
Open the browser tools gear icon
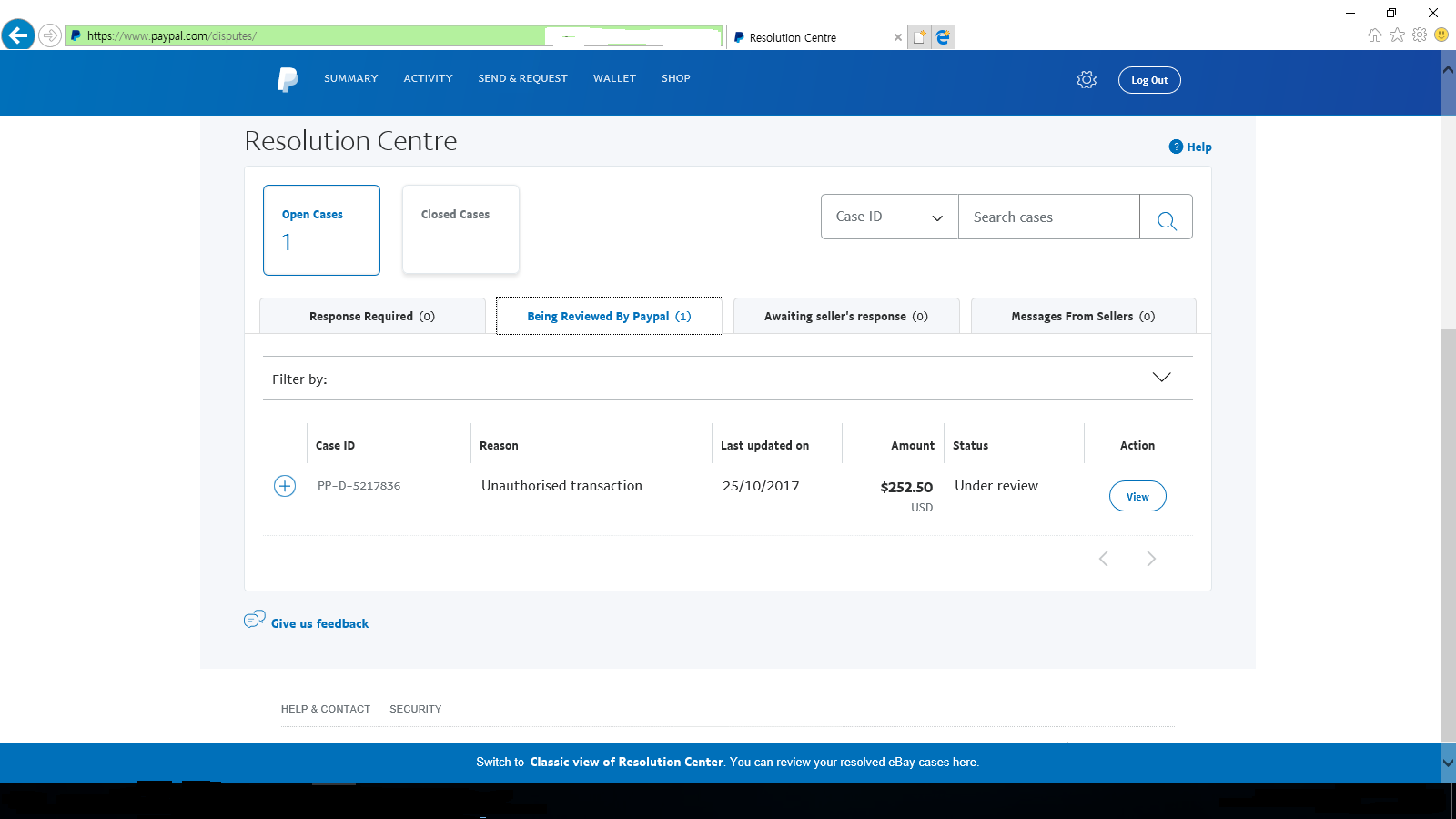1420,35
